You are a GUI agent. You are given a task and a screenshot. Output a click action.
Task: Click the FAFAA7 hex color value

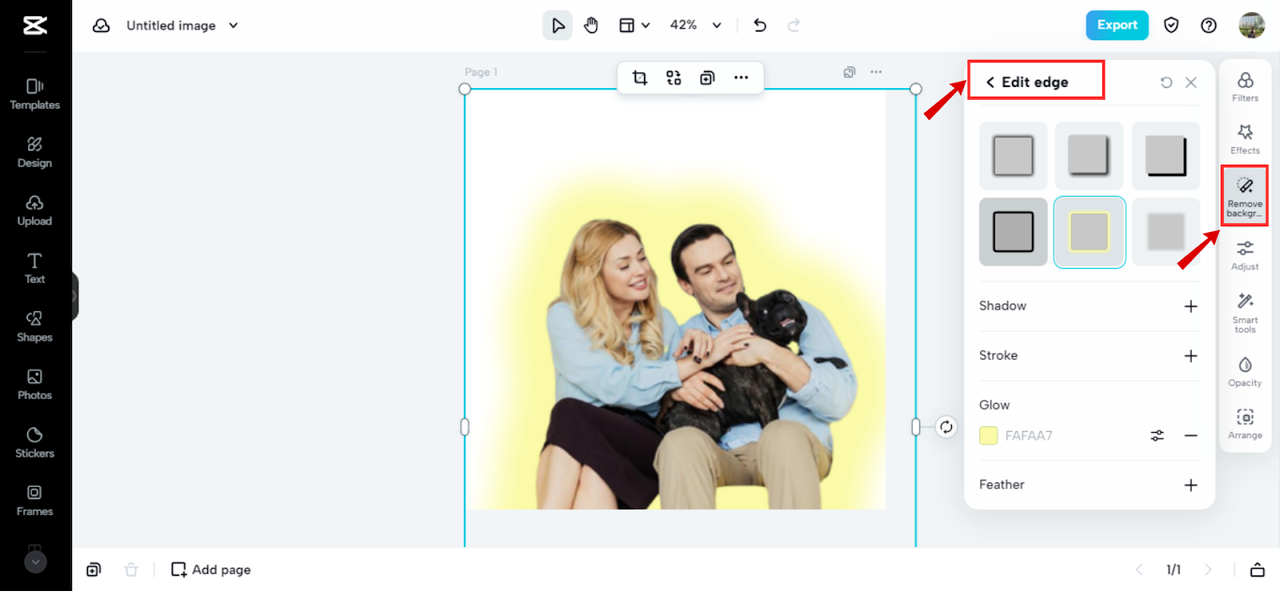pos(1029,436)
